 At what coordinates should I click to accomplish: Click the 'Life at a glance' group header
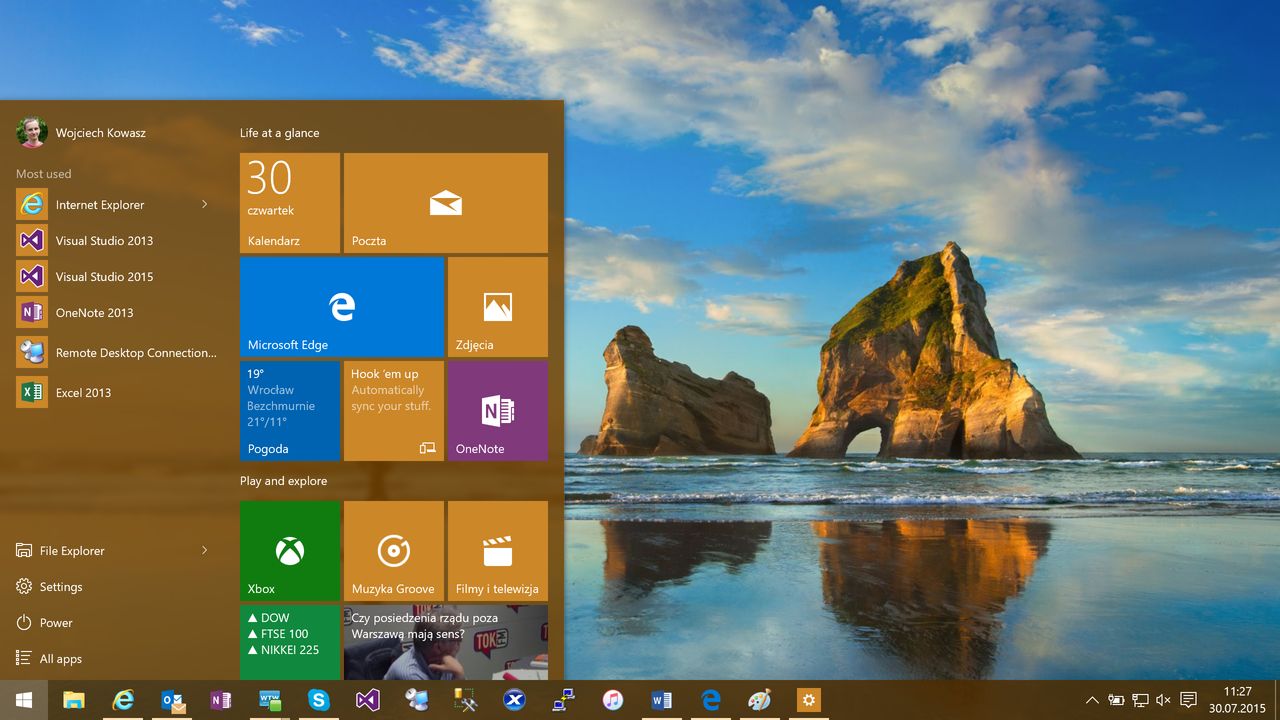tap(280, 132)
